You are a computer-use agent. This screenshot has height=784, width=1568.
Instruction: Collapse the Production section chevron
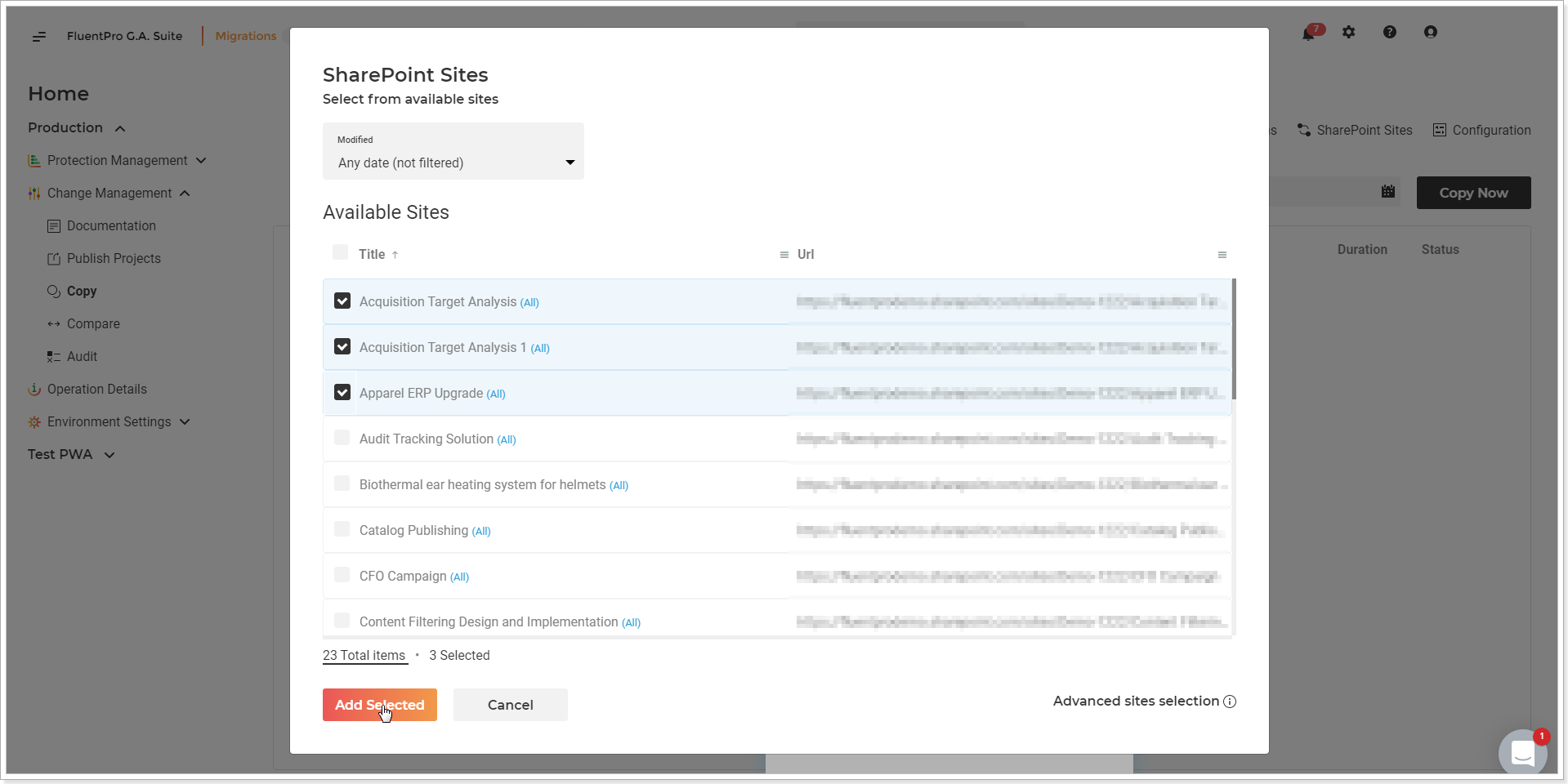pyautogui.click(x=120, y=128)
